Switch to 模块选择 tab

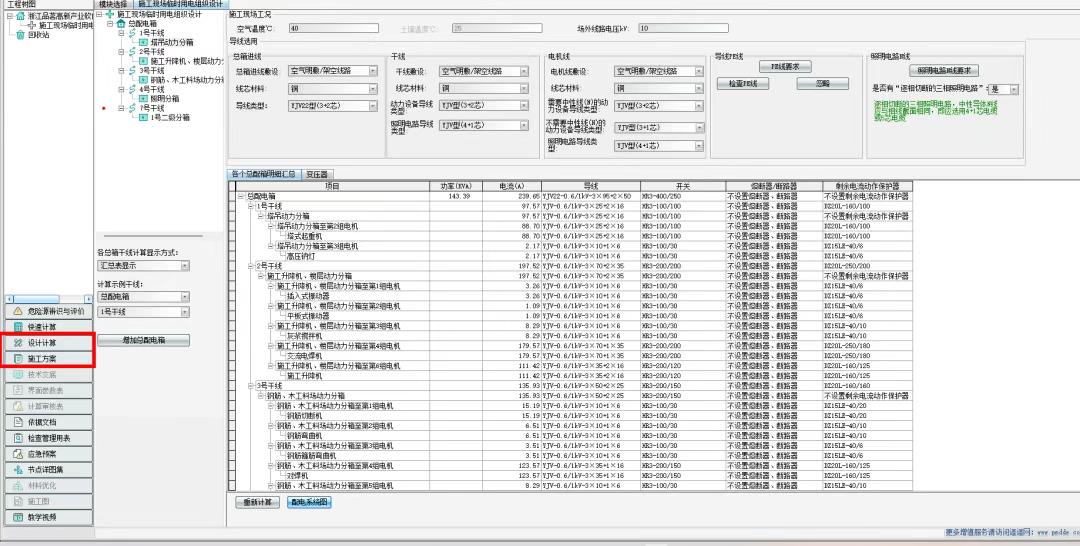pos(112,5)
